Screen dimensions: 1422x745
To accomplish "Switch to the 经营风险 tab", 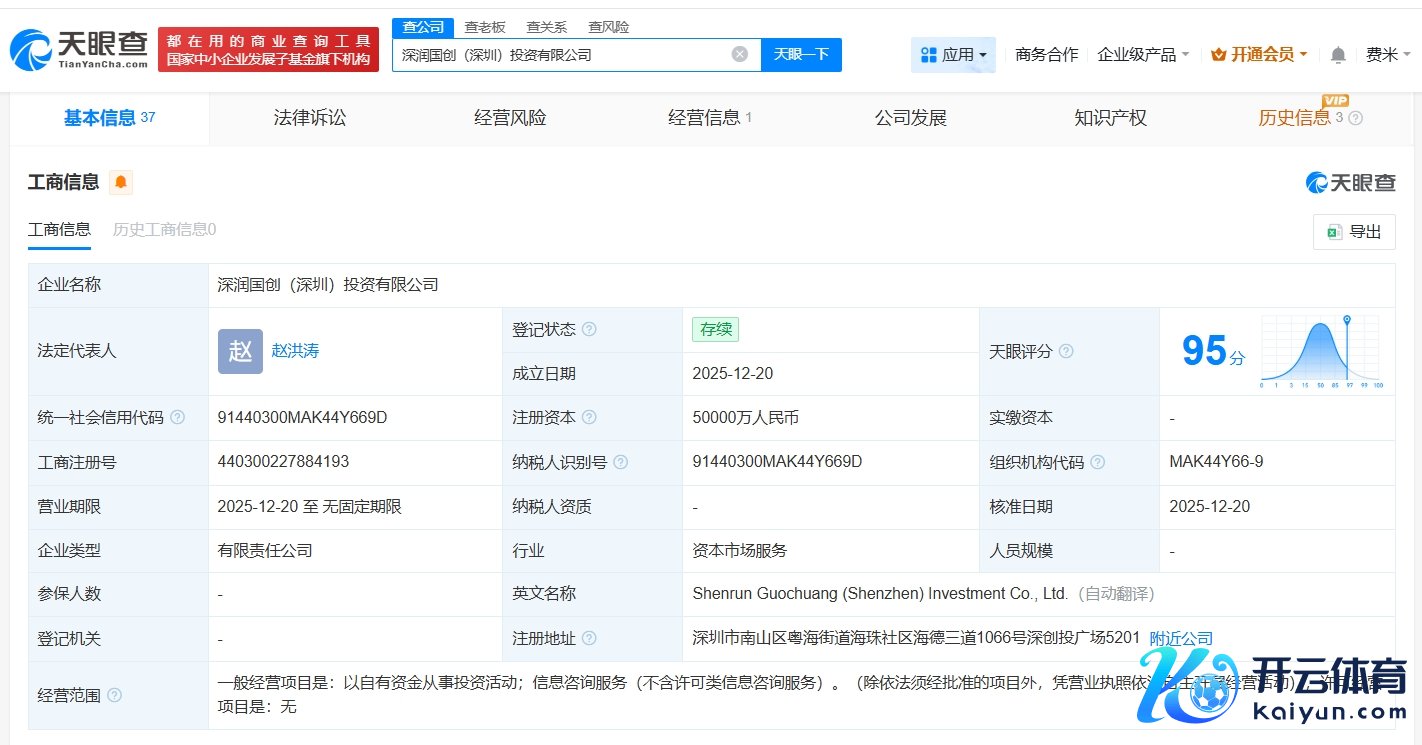I will (510, 118).
